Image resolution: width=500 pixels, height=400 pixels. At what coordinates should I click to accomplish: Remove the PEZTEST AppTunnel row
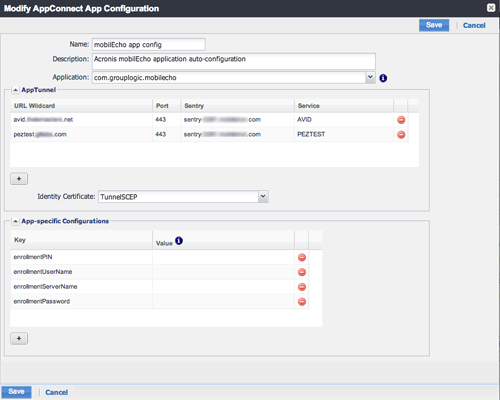(x=401, y=134)
